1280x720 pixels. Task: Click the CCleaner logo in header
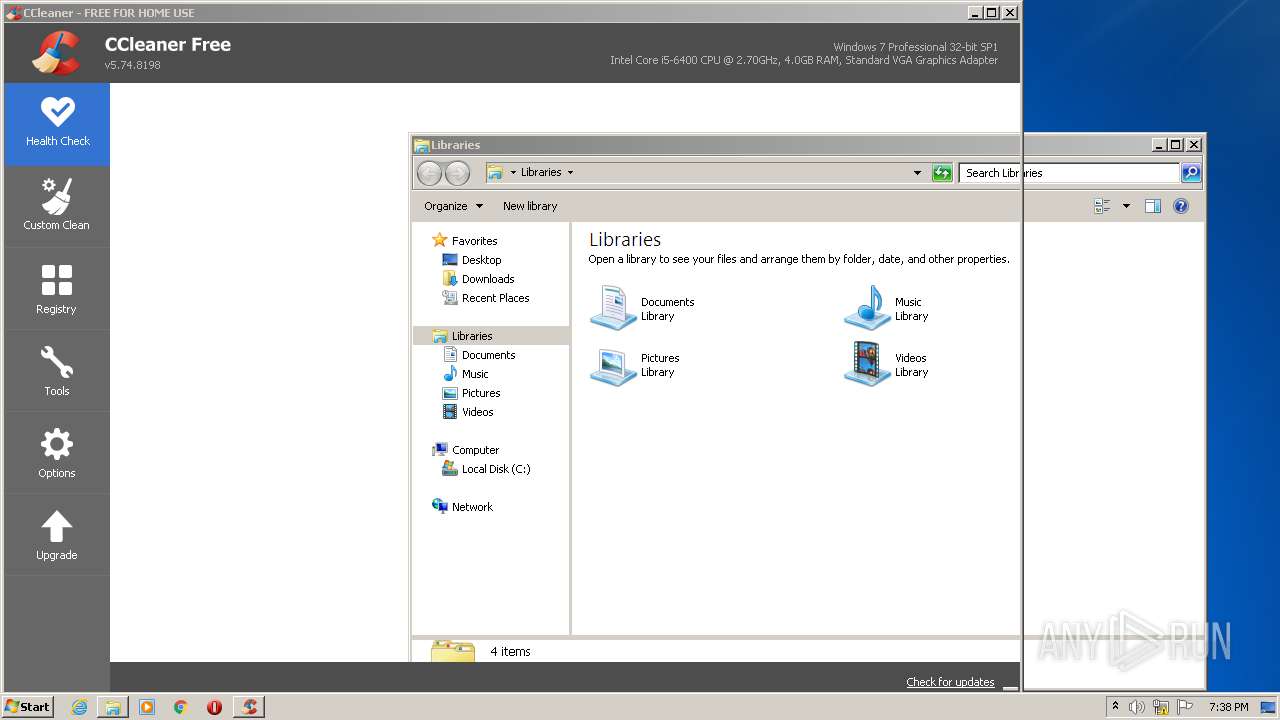56,53
